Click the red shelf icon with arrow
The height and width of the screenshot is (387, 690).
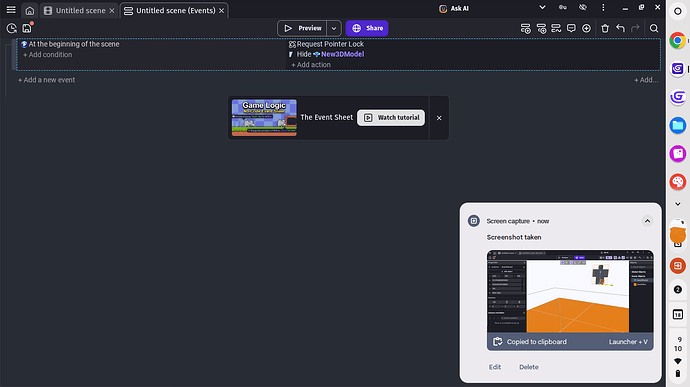678,265
